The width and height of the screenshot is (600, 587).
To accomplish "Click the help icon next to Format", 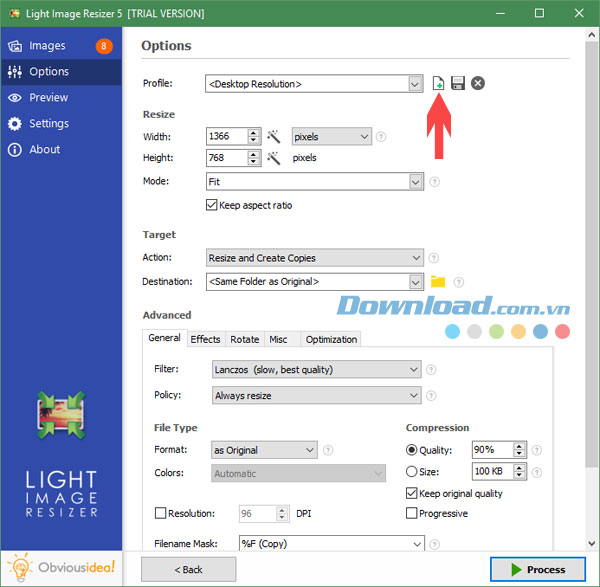I will pyautogui.click(x=328, y=450).
